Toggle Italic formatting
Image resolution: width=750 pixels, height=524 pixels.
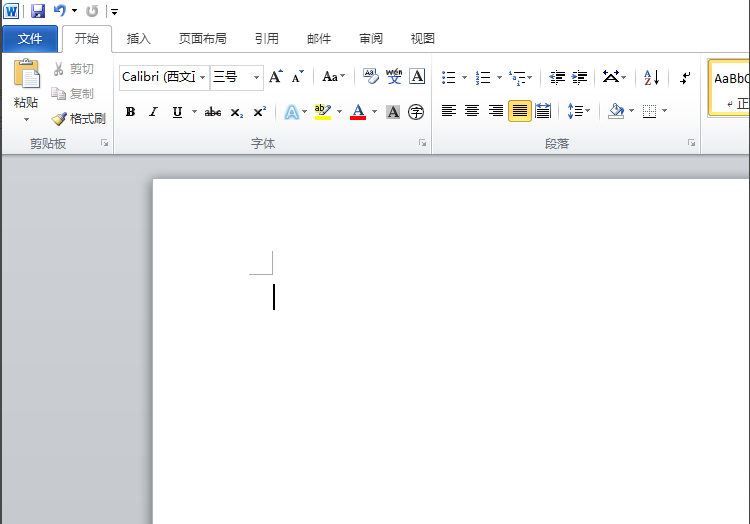pyautogui.click(x=154, y=112)
